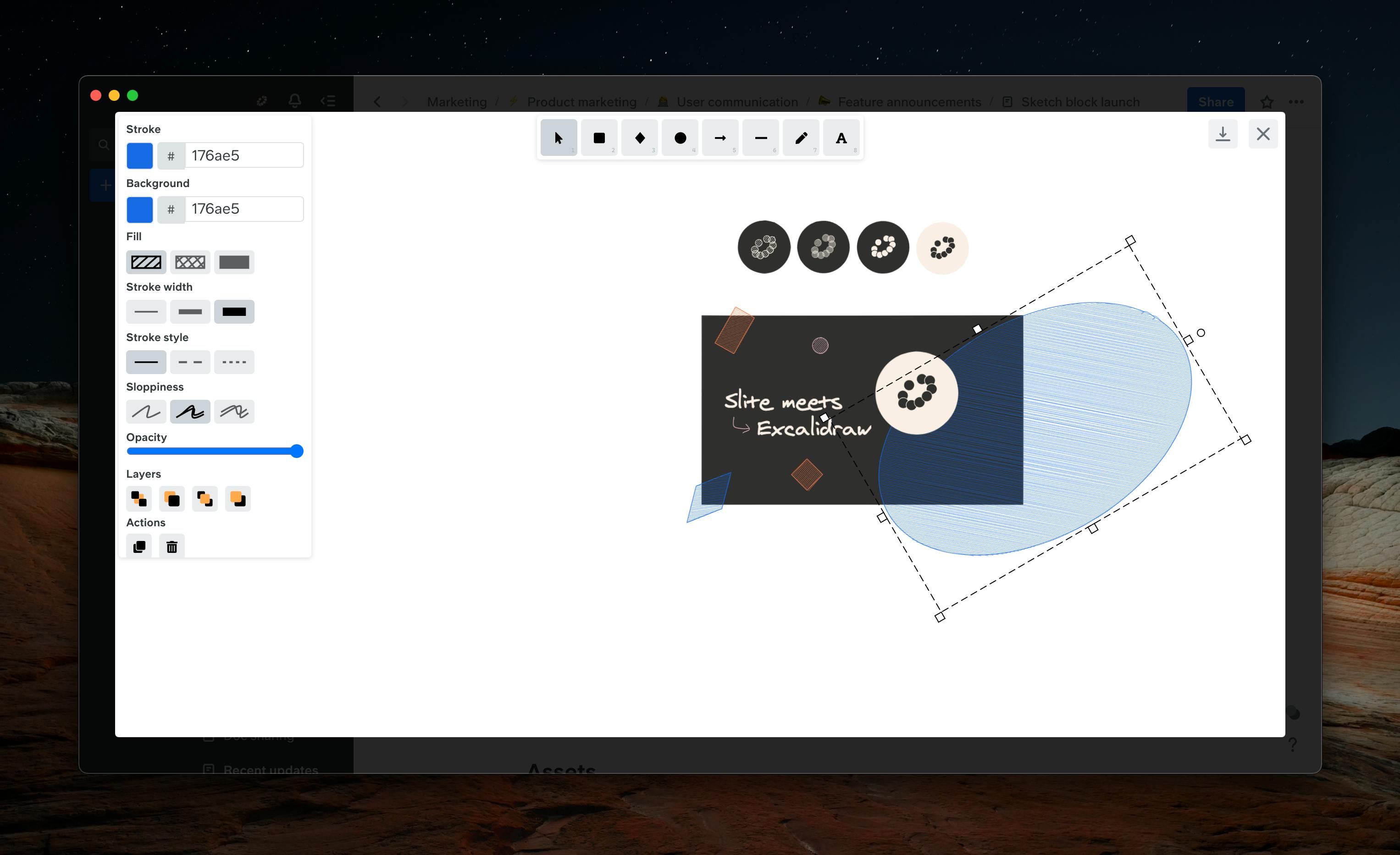
Task: Set sloppiness to Architect
Action: coord(146,411)
